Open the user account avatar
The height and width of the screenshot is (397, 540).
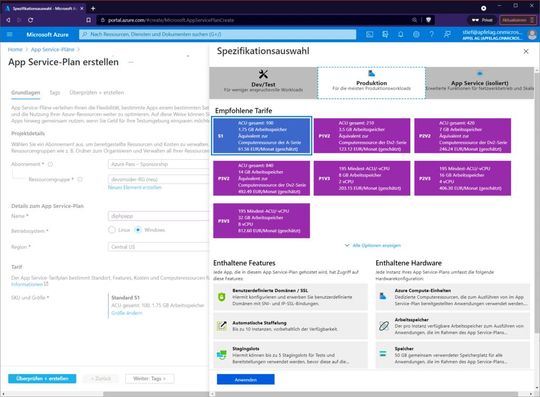(532, 34)
